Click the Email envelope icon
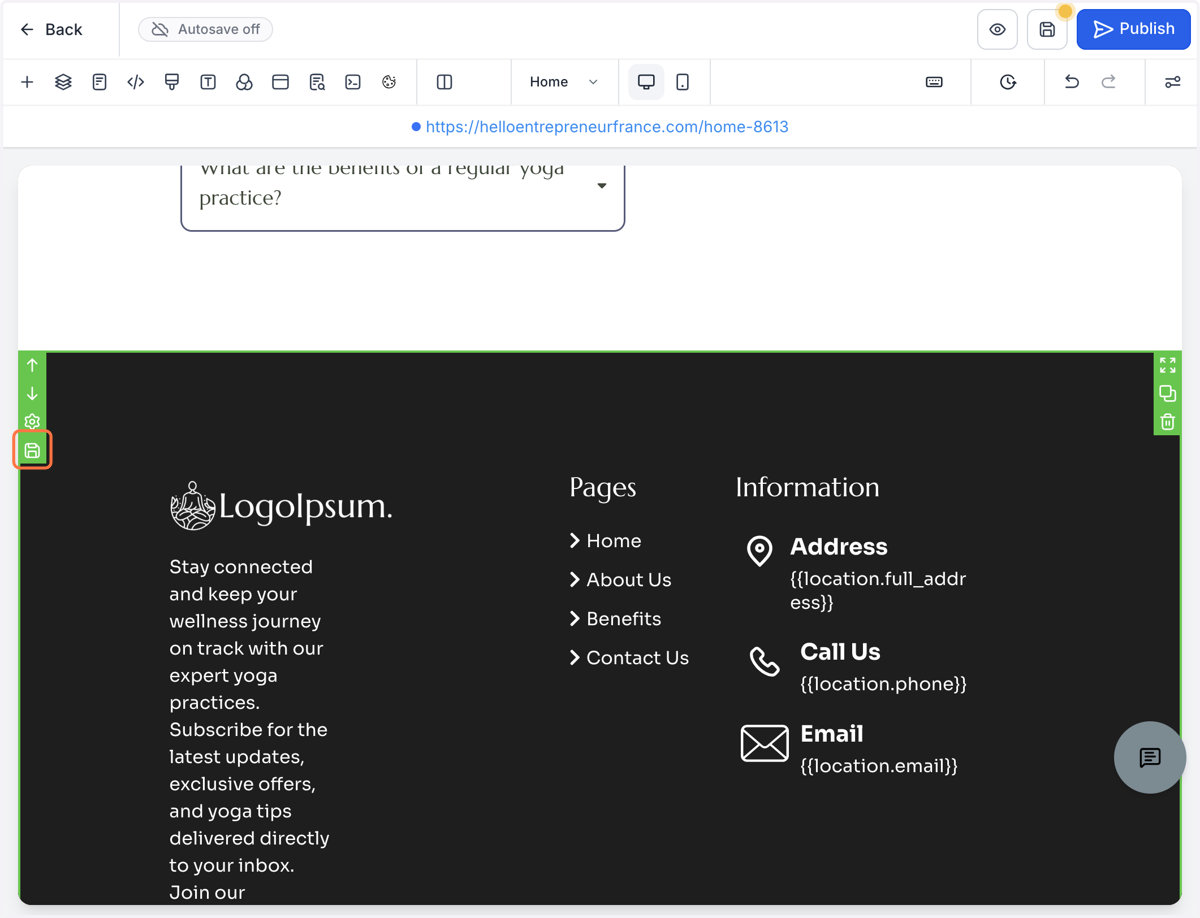 (x=765, y=744)
